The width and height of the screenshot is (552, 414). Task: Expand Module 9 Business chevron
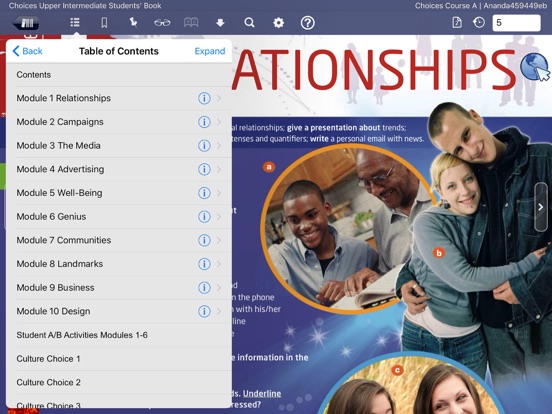pyautogui.click(x=219, y=288)
